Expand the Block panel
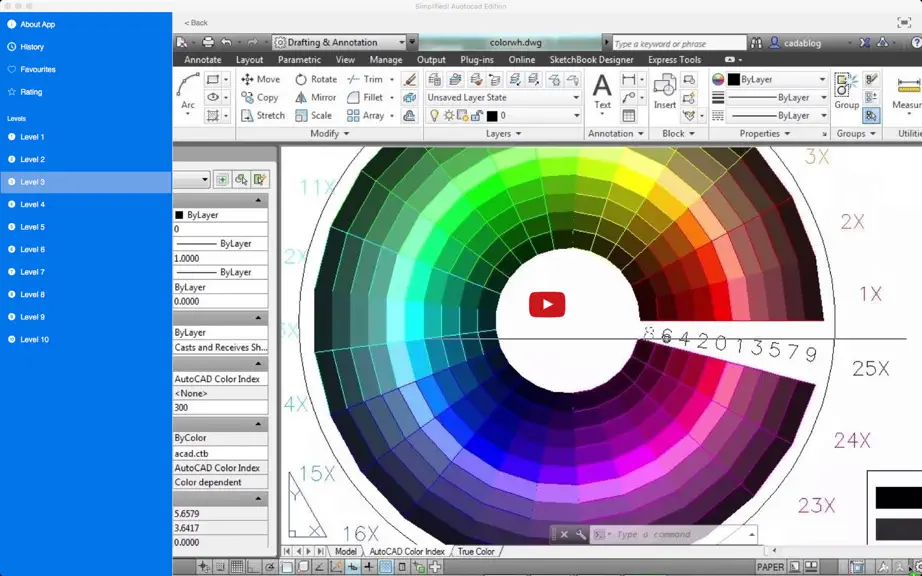The height and width of the screenshot is (576, 922). 679,134
